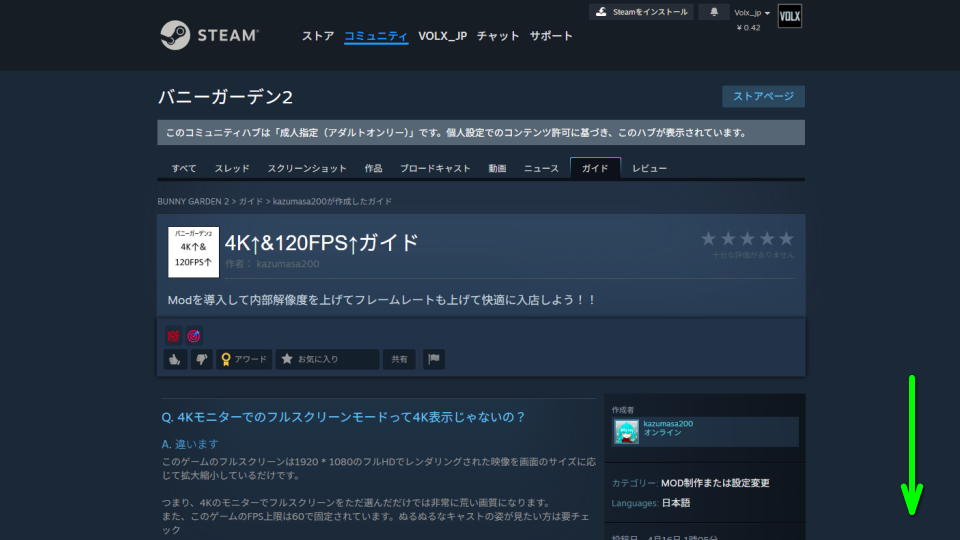Add guide to favorites with お気に入り

[x=327, y=359]
